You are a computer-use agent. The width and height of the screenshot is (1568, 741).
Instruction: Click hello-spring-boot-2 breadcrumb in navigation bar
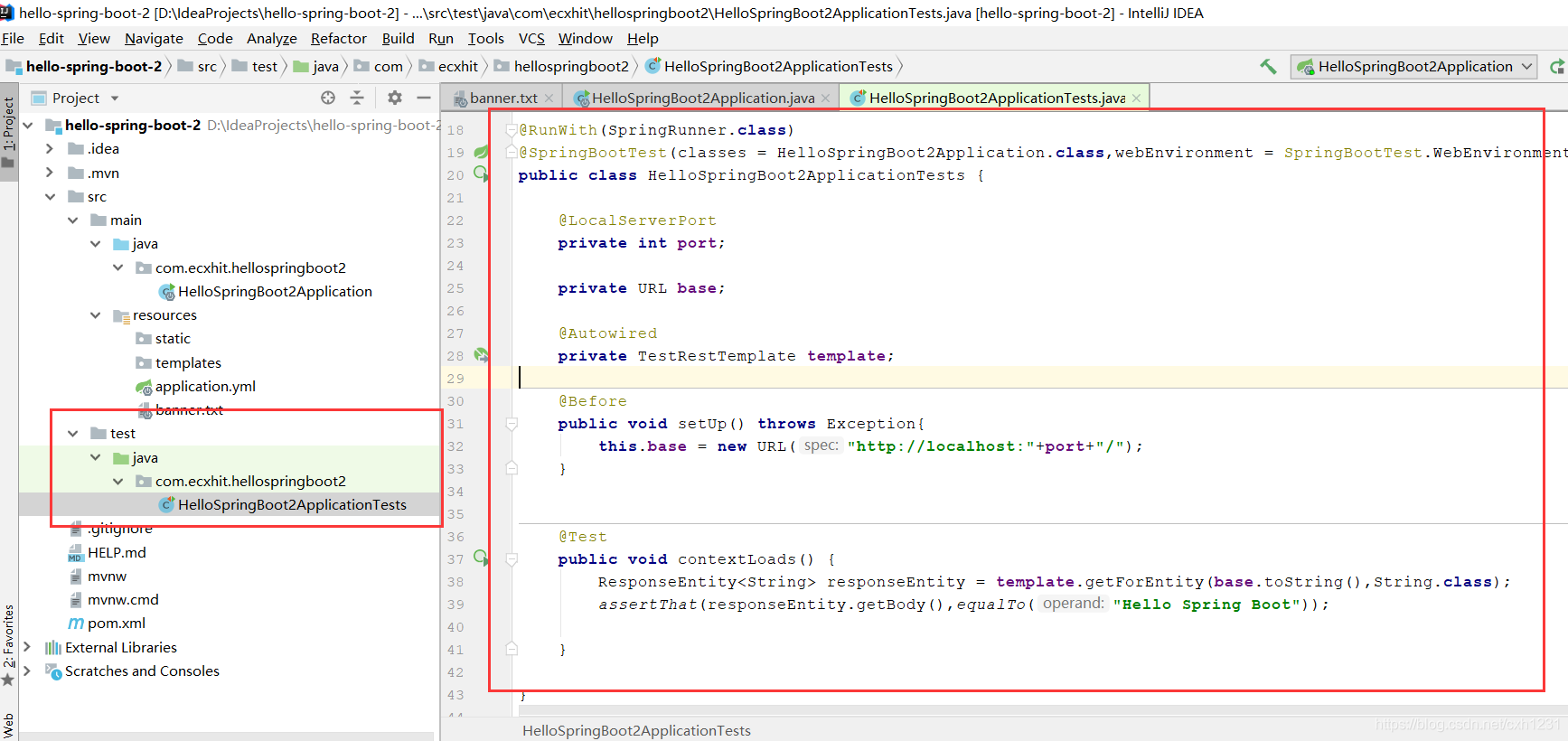click(84, 66)
